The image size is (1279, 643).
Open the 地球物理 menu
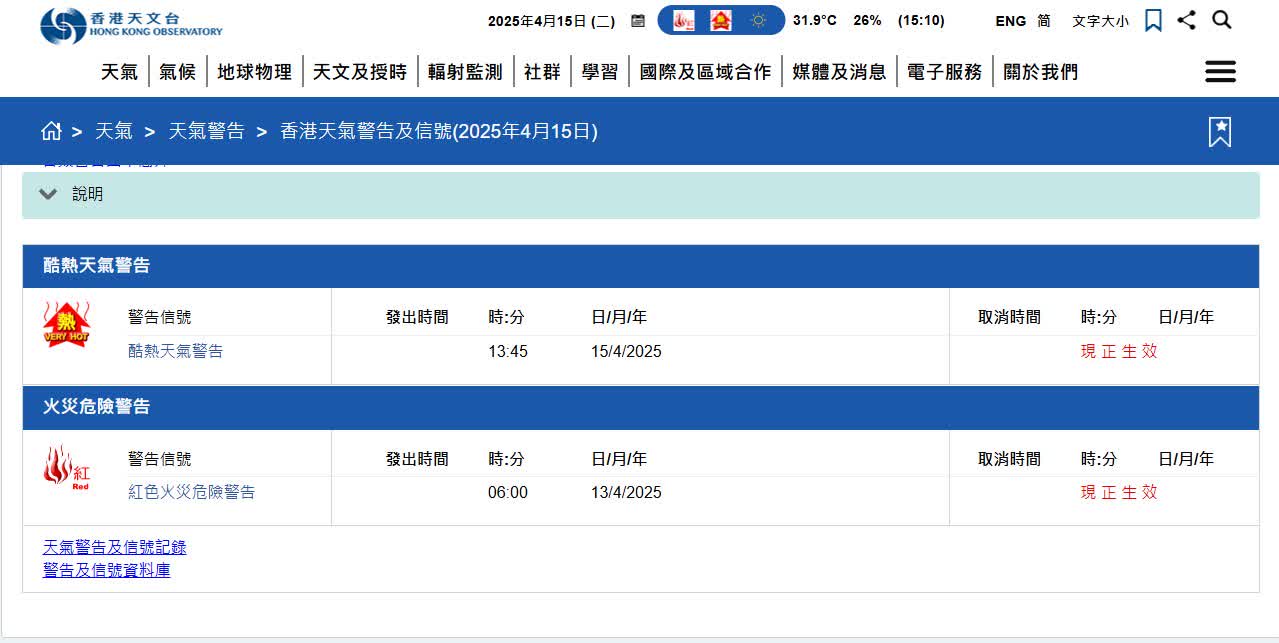[x=255, y=72]
